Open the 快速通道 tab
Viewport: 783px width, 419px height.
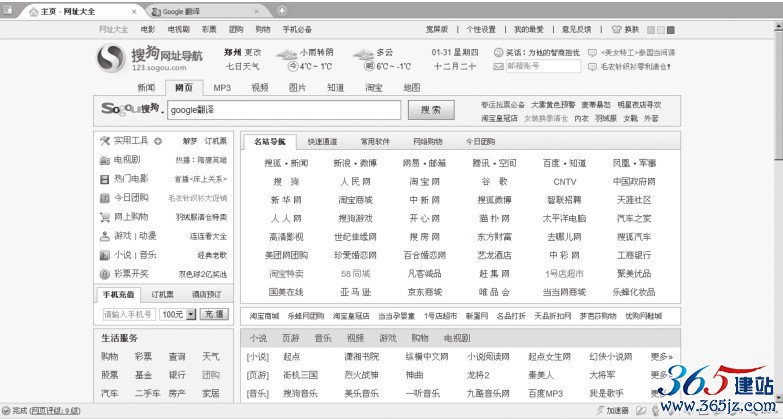[x=323, y=142]
